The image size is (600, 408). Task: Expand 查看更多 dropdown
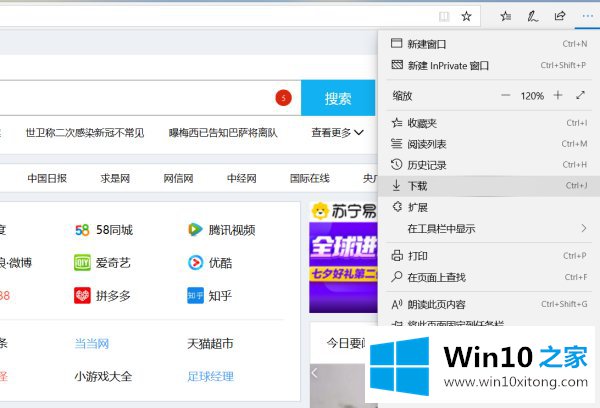click(x=337, y=133)
